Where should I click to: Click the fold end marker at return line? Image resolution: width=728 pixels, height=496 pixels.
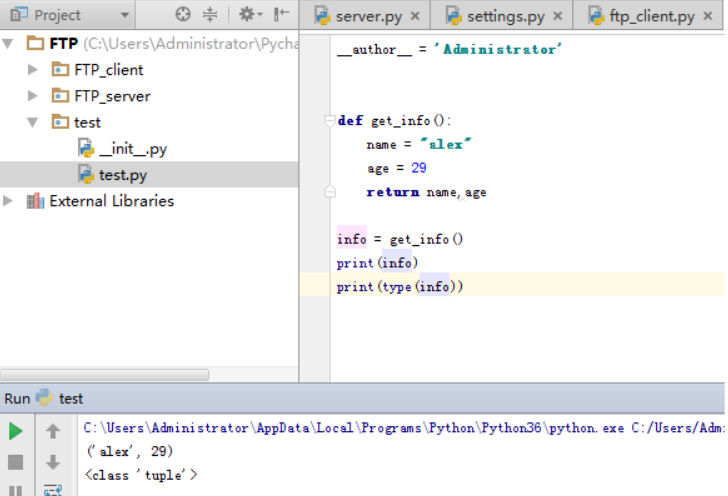(330, 192)
